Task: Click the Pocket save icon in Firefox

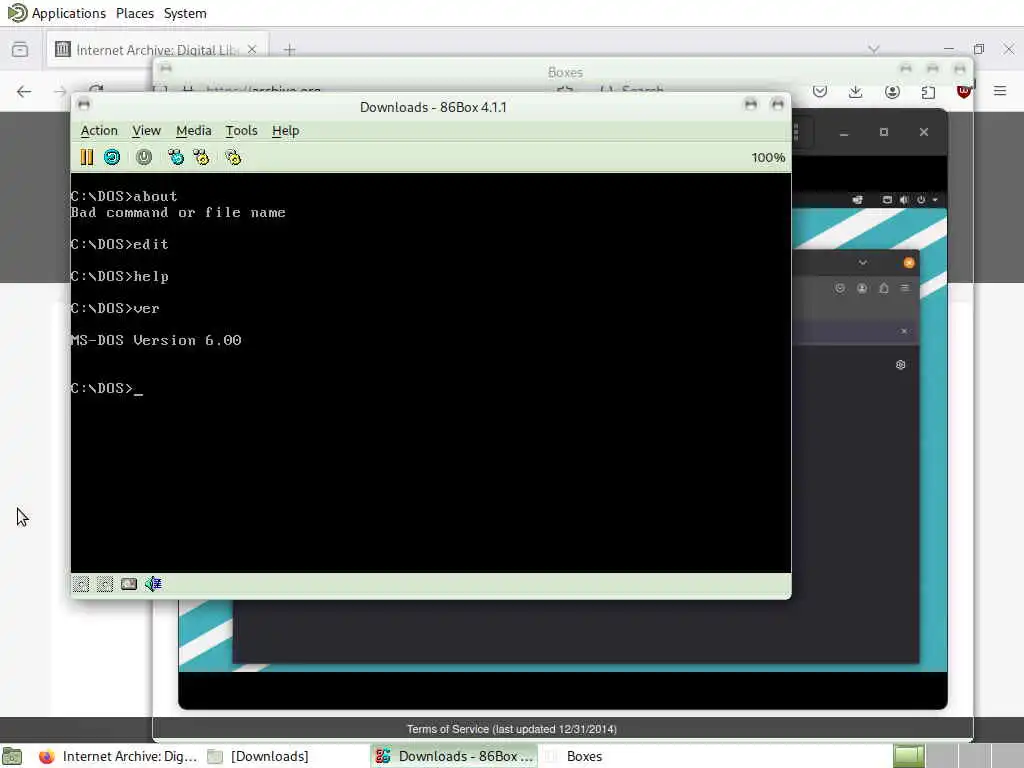Action: [820, 91]
